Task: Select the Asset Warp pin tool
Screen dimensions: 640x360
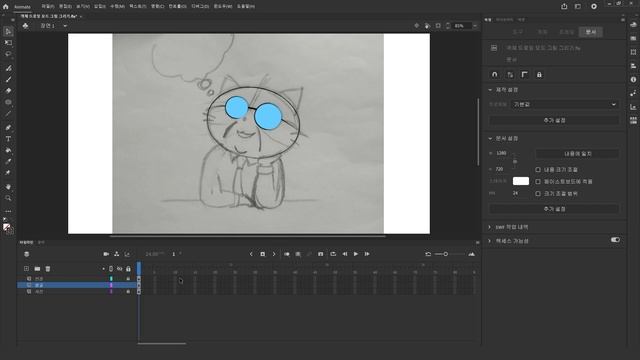Action: tap(8, 173)
